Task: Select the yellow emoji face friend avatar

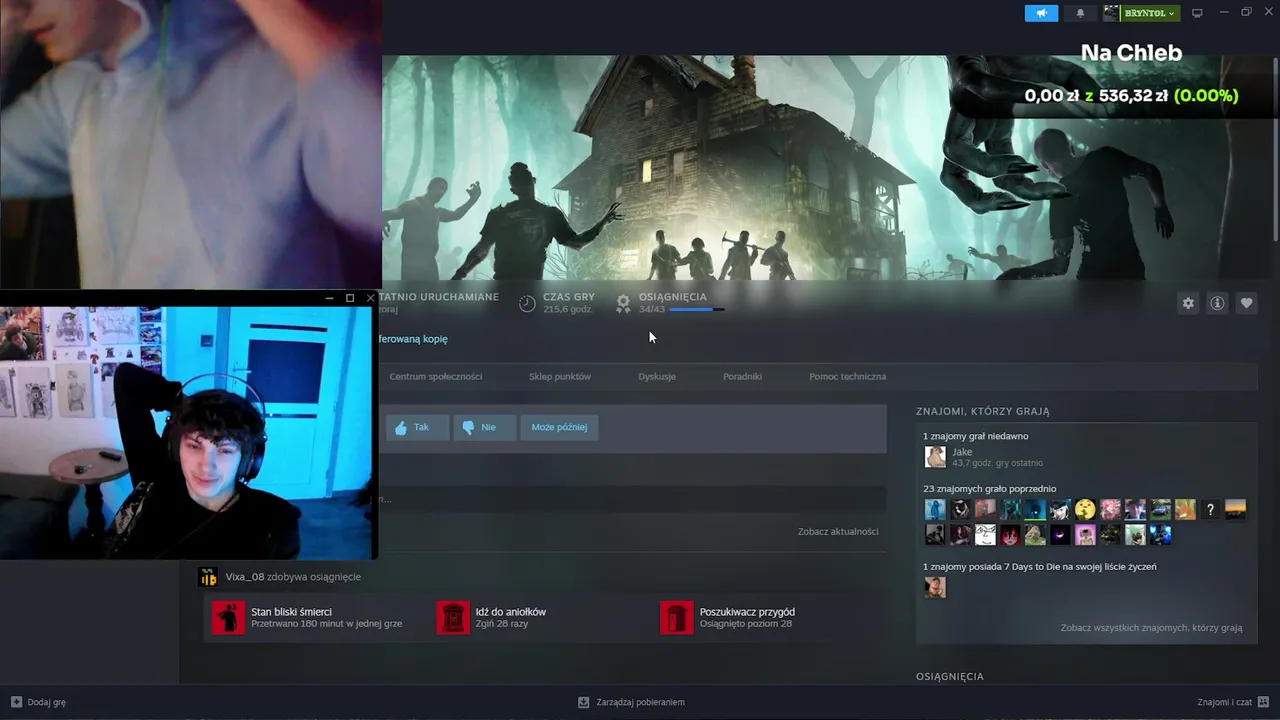Action: point(1085,510)
